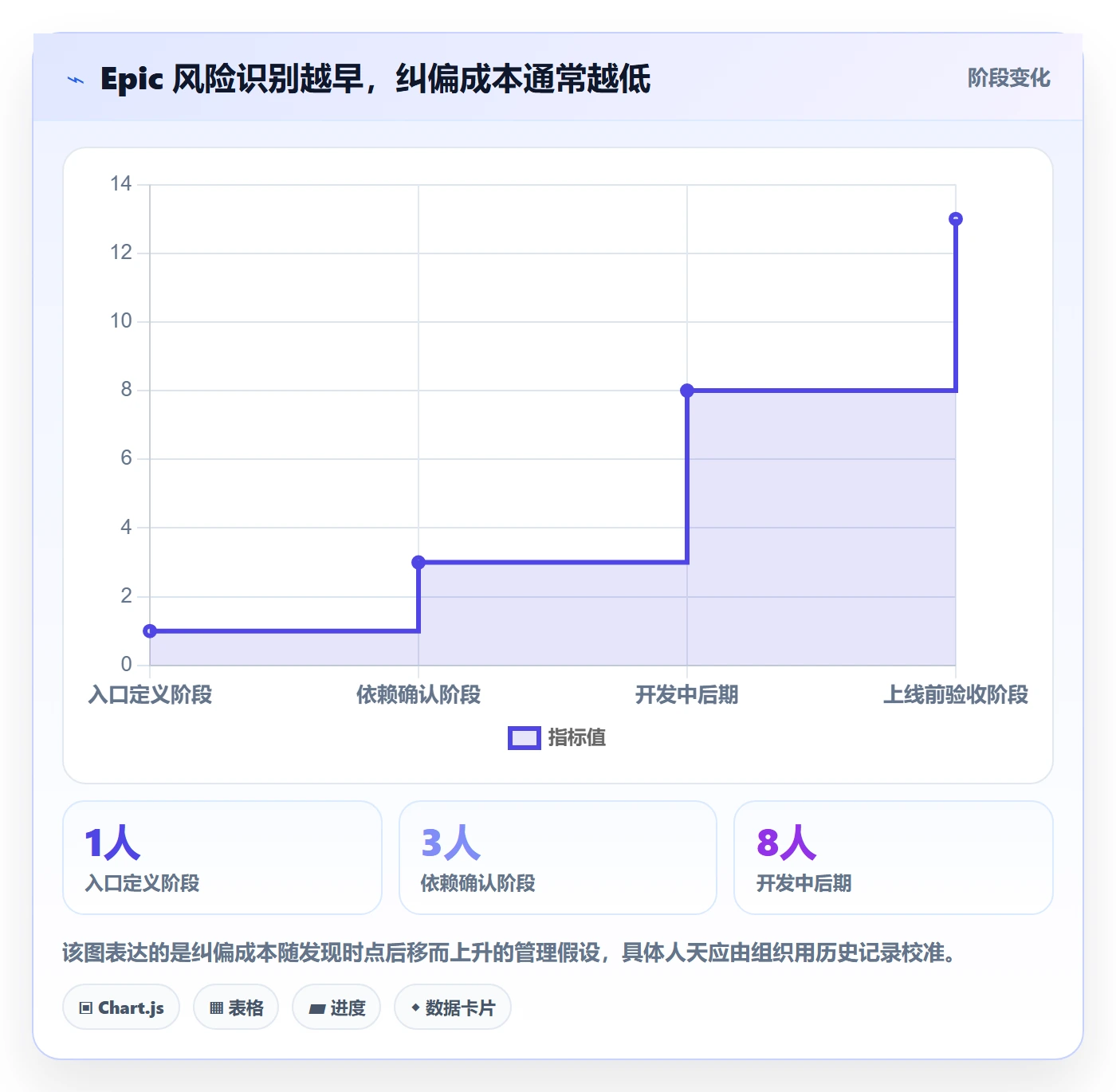Click the 开发中后期 x-axis label
The width and height of the screenshot is (1116, 1092).
tap(687, 695)
